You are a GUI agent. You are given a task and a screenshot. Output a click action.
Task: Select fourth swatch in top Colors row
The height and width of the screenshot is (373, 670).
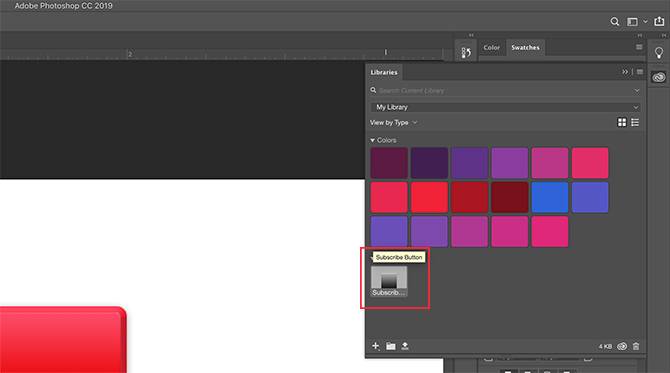point(509,163)
